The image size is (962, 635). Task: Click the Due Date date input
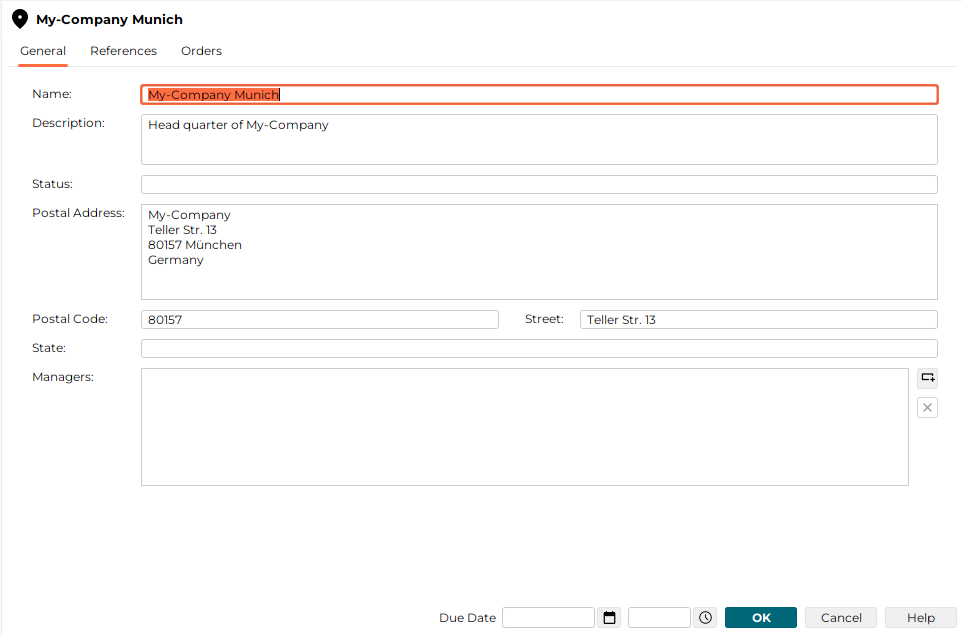tap(548, 617)
